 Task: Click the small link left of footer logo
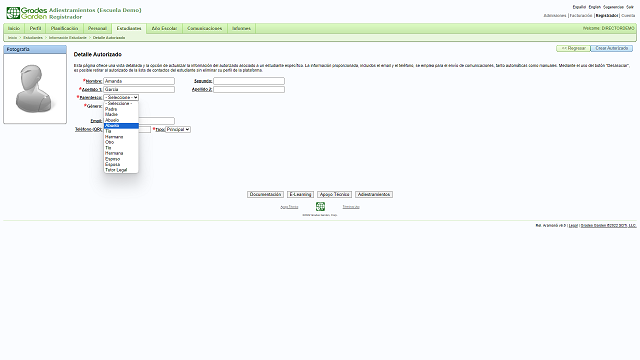click(x=289, y=207)
